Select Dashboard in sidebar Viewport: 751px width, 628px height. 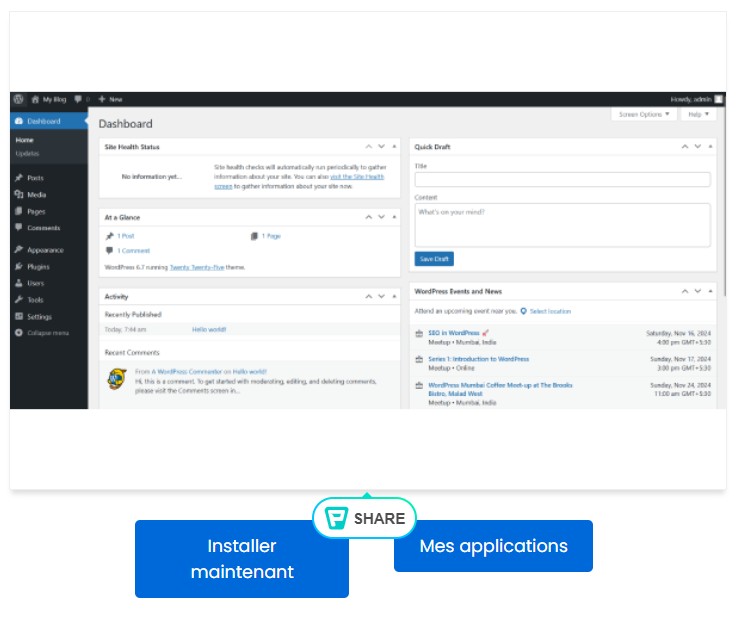pos(48,121)
